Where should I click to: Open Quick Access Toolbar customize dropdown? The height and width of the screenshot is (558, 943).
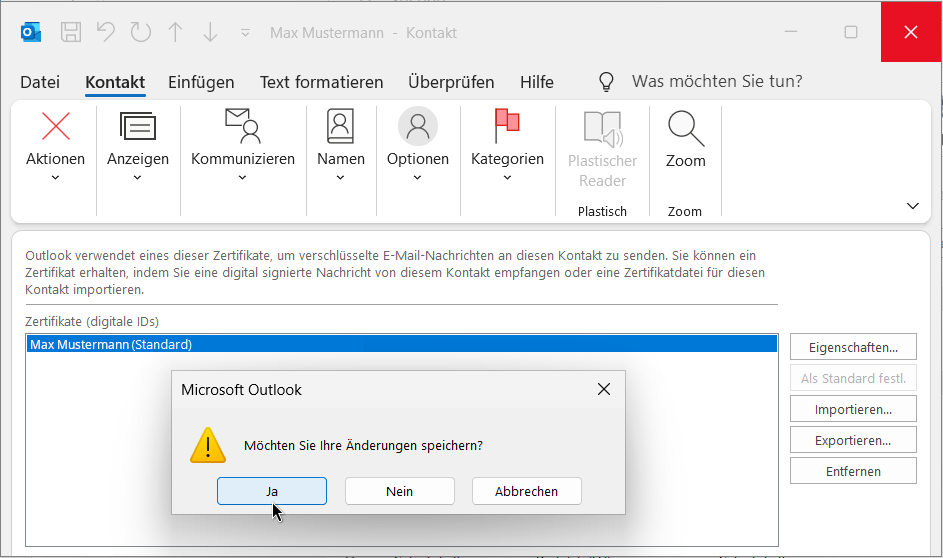click(245, 33)
